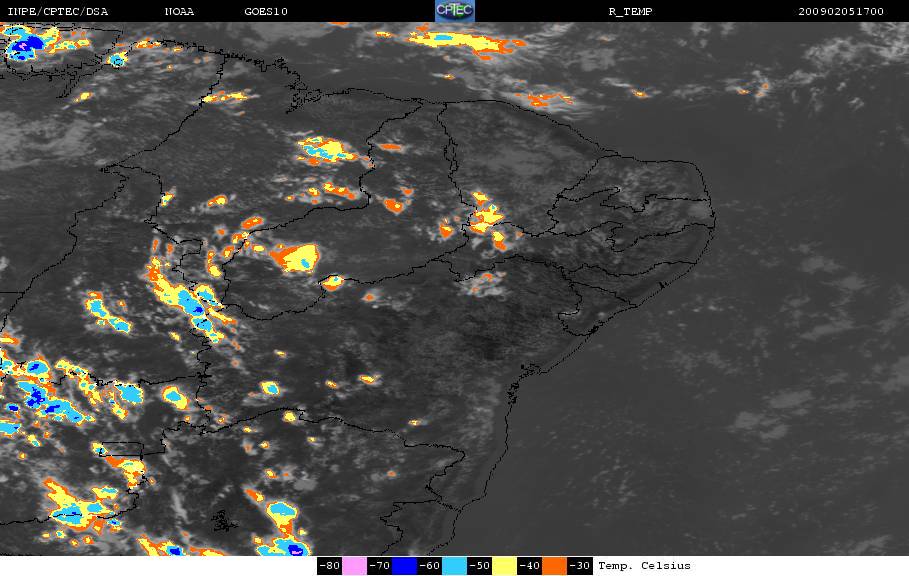
Task: Click the NOAA label in the header
Action: [179, 12]
